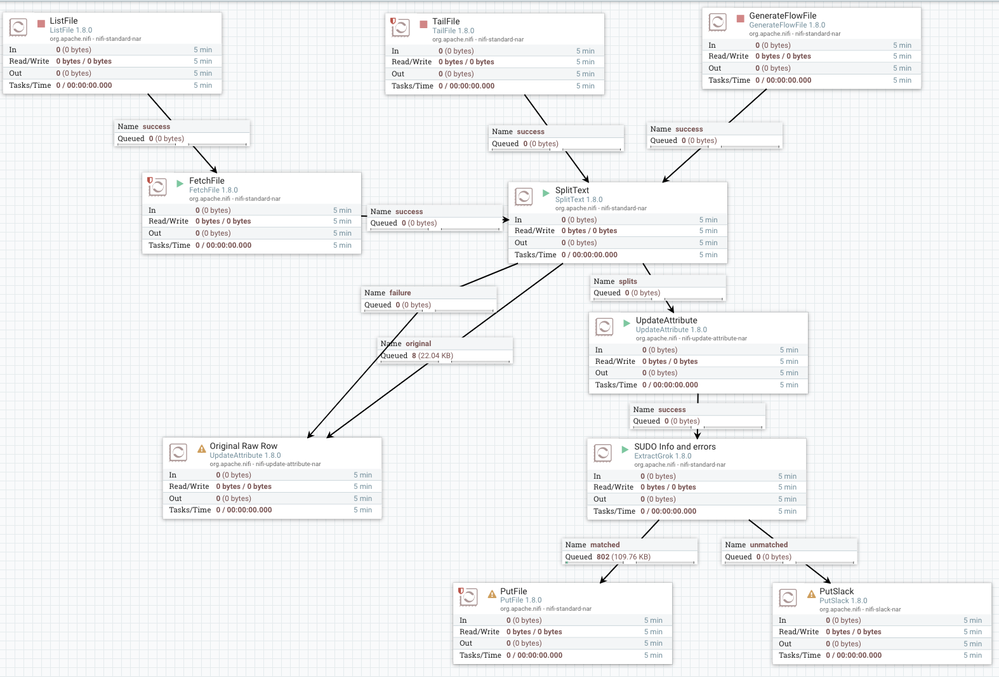The width and height of the screenshot is (999, 677).
Task: Click the GenerateFlowFile processor icon
Action: click(x=718, y=22)
